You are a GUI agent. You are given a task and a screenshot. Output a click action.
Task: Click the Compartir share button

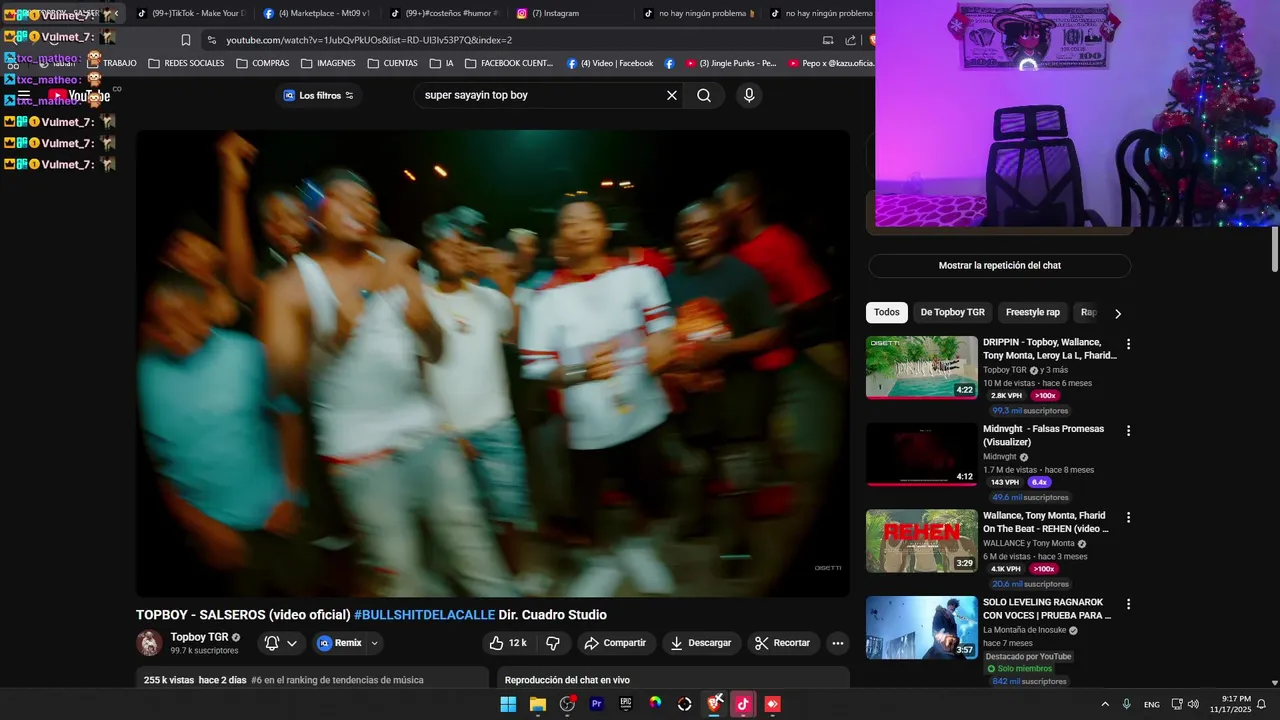coord(615,643)
